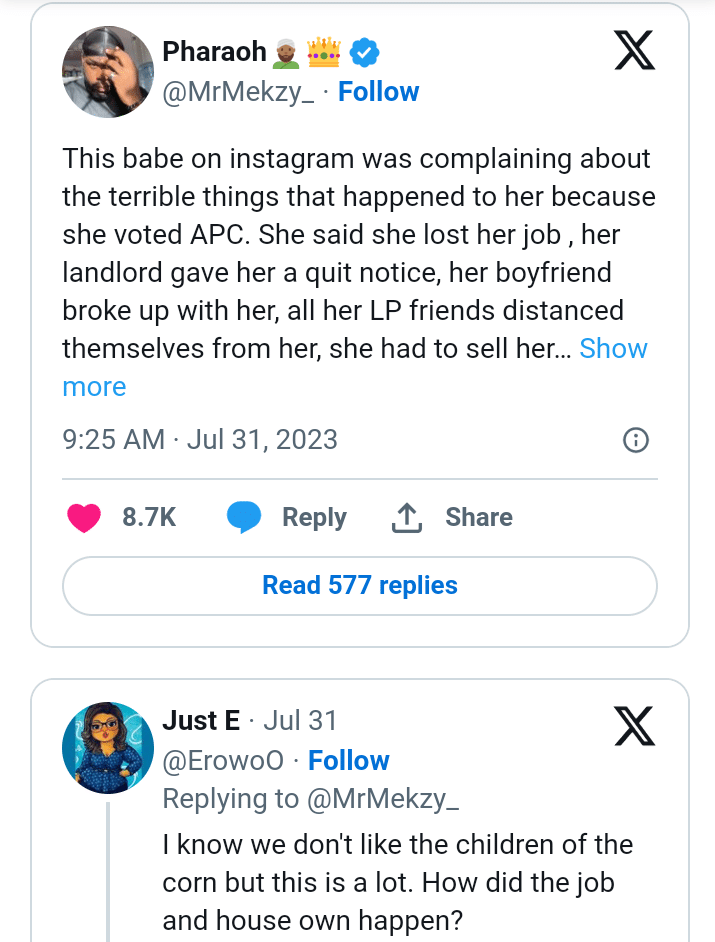Click the X logo on Just E's reply
715x942 pixels.
pyautogui.click(x=634, y=725)
